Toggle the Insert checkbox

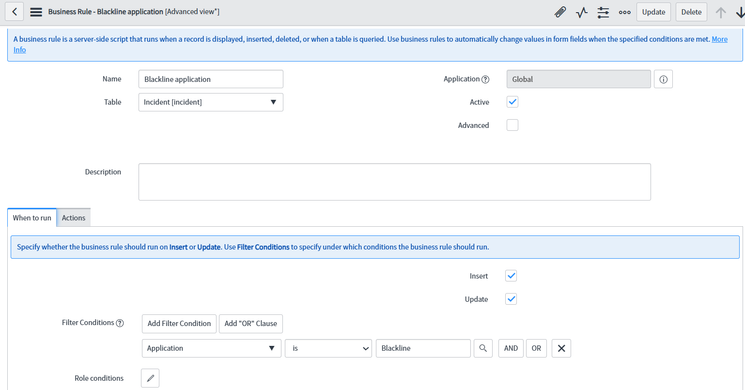[x=511, y=276]
